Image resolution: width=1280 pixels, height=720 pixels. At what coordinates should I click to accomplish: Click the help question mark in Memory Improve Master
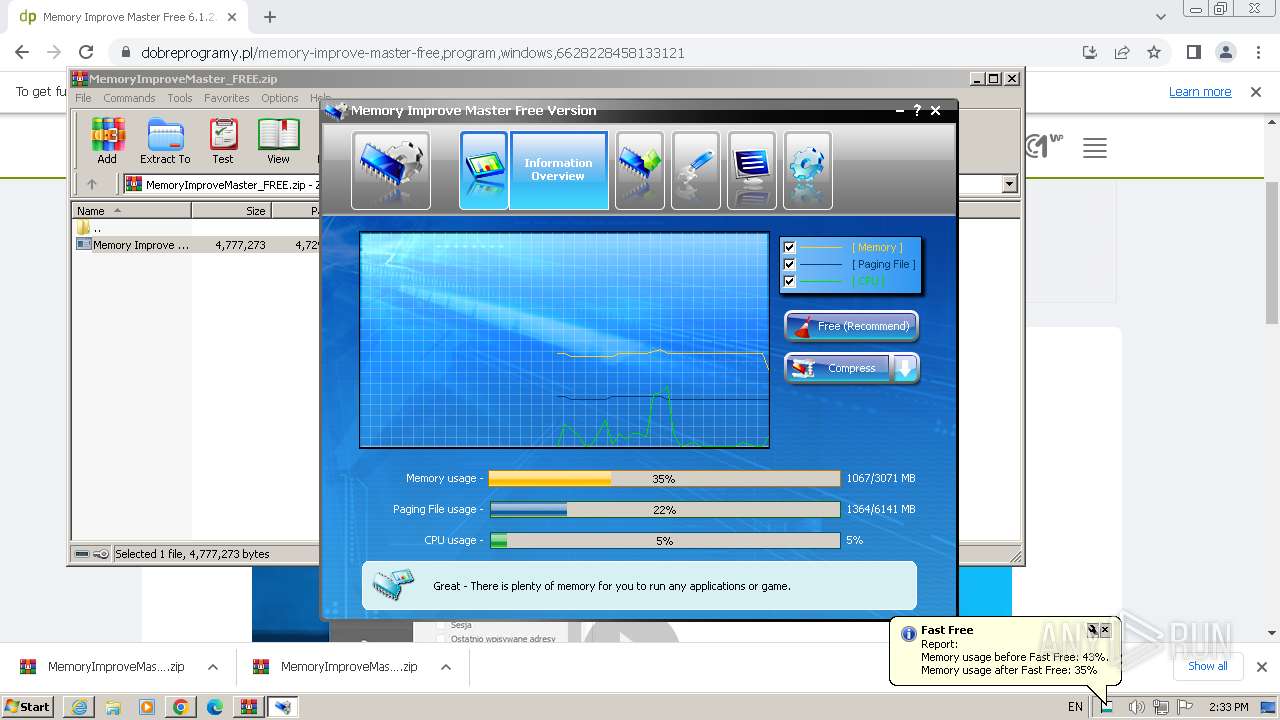click(x=916, y=111)
